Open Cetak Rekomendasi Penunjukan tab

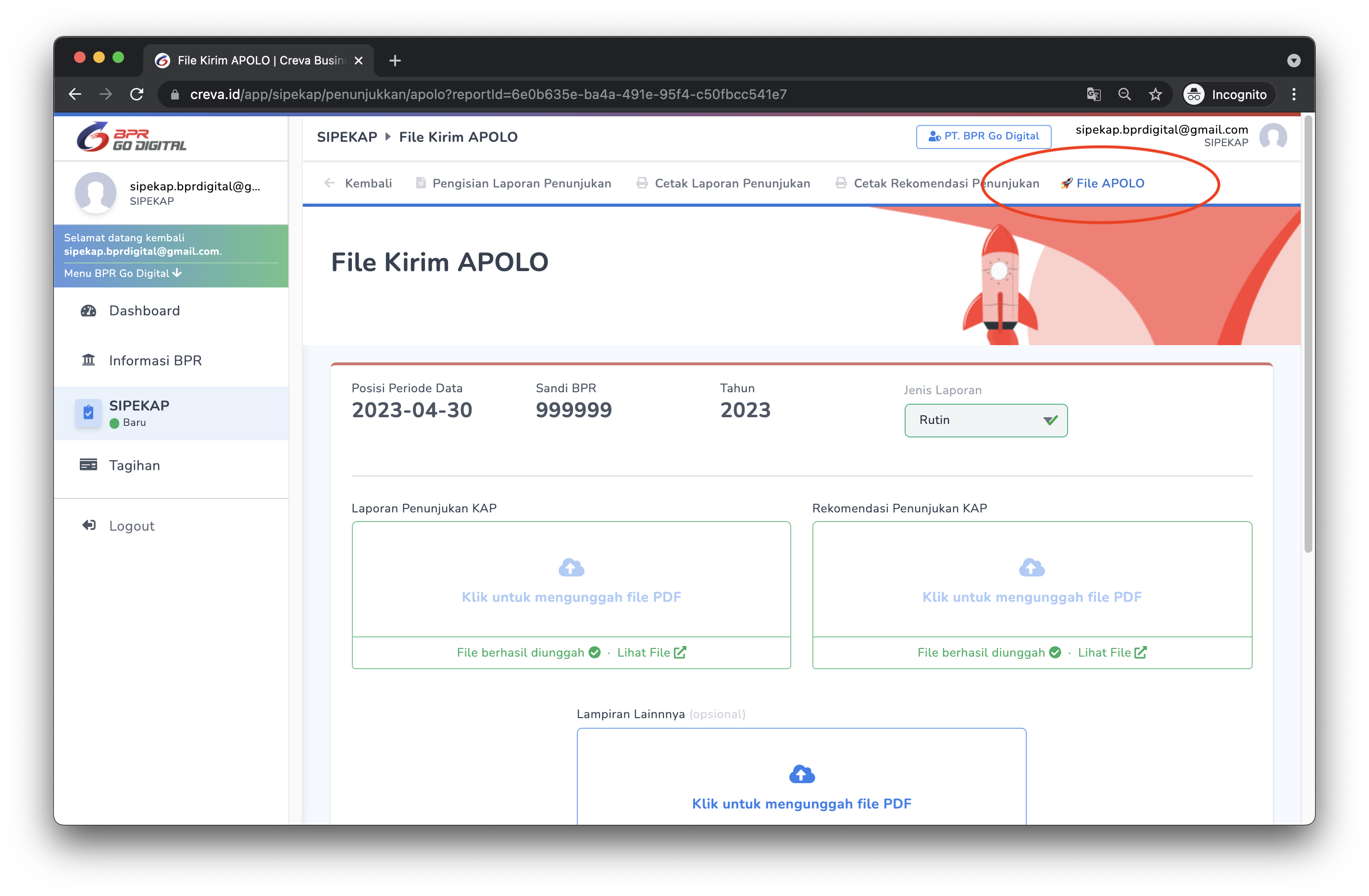(x=937, y=183)
